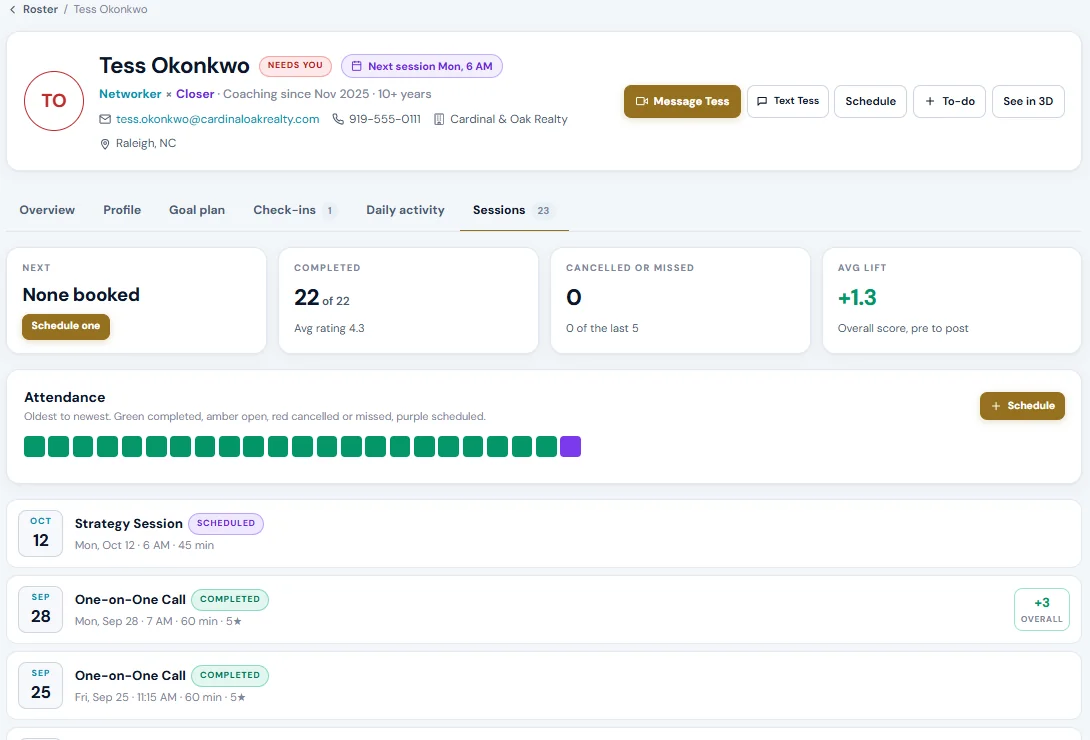Click the first green attendance square
Viewport: 1090px width, 740px height.
34,447
